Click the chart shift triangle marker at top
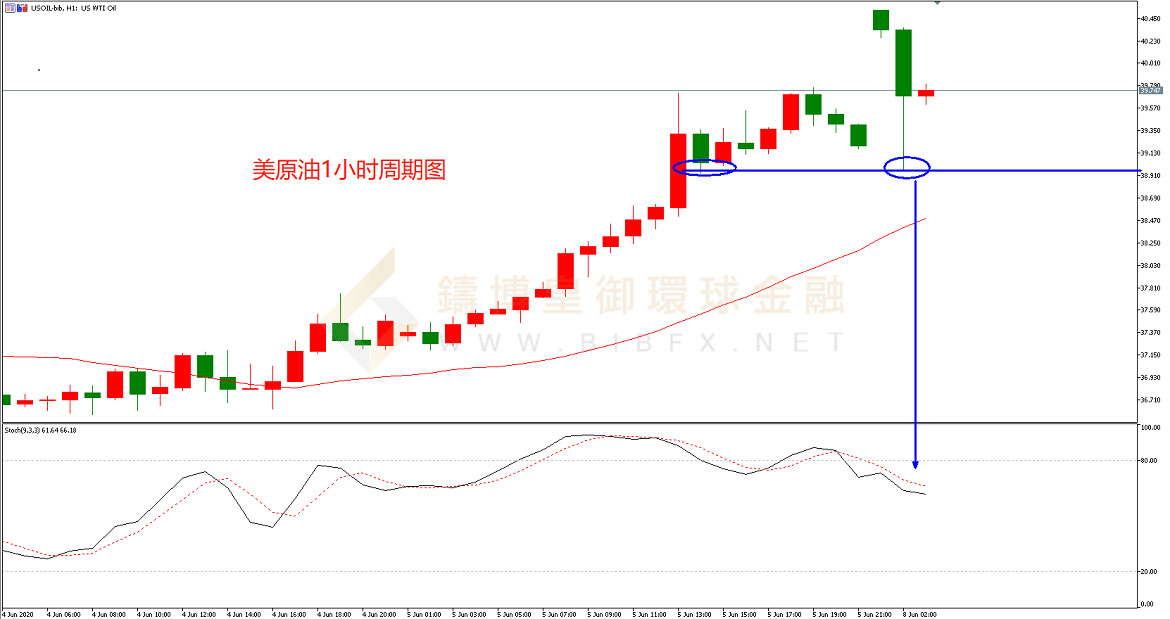 (x=936, y=4)
